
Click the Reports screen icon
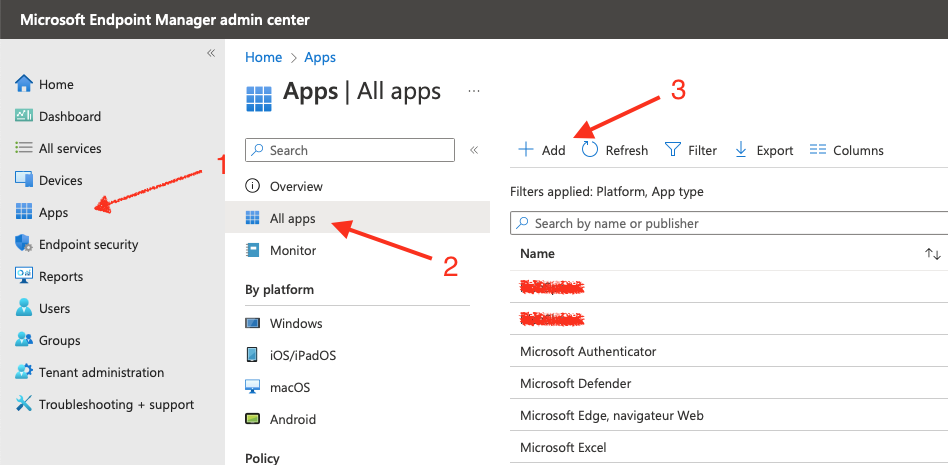pyautogui.click(x=24, y=276)
